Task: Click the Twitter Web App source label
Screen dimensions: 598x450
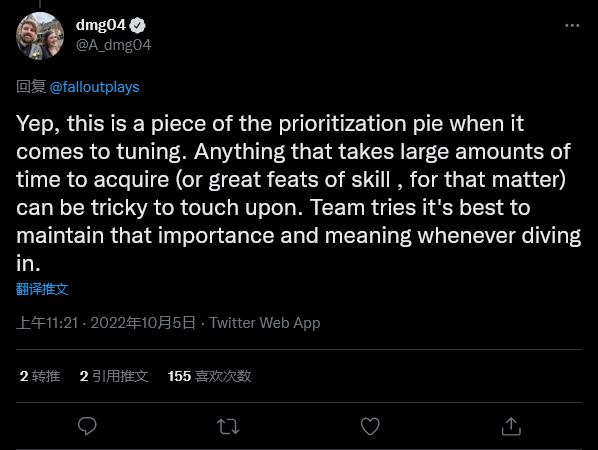Action: 265,323
